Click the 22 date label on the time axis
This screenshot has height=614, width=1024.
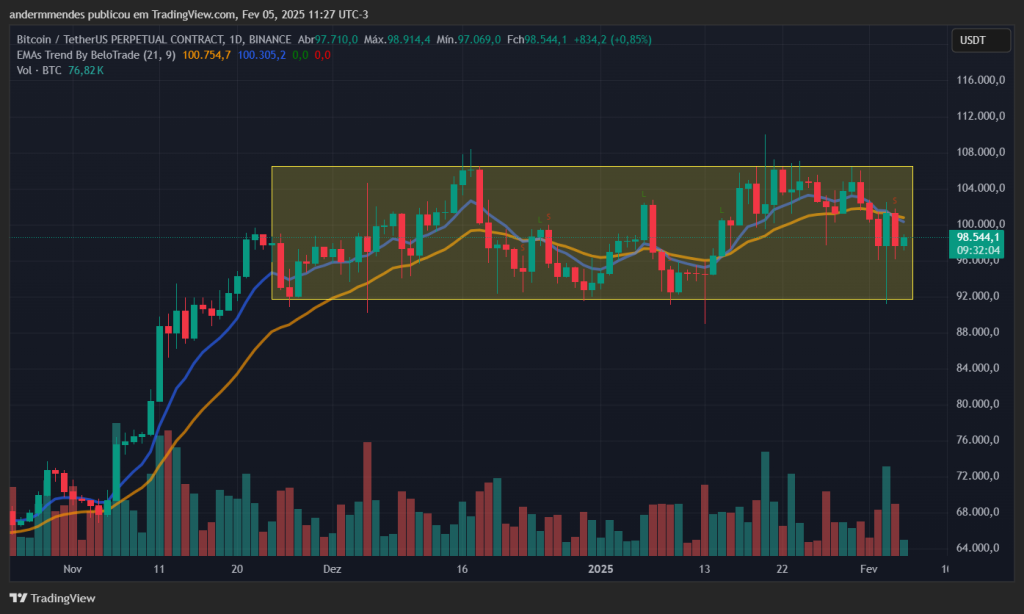[782, 569]
